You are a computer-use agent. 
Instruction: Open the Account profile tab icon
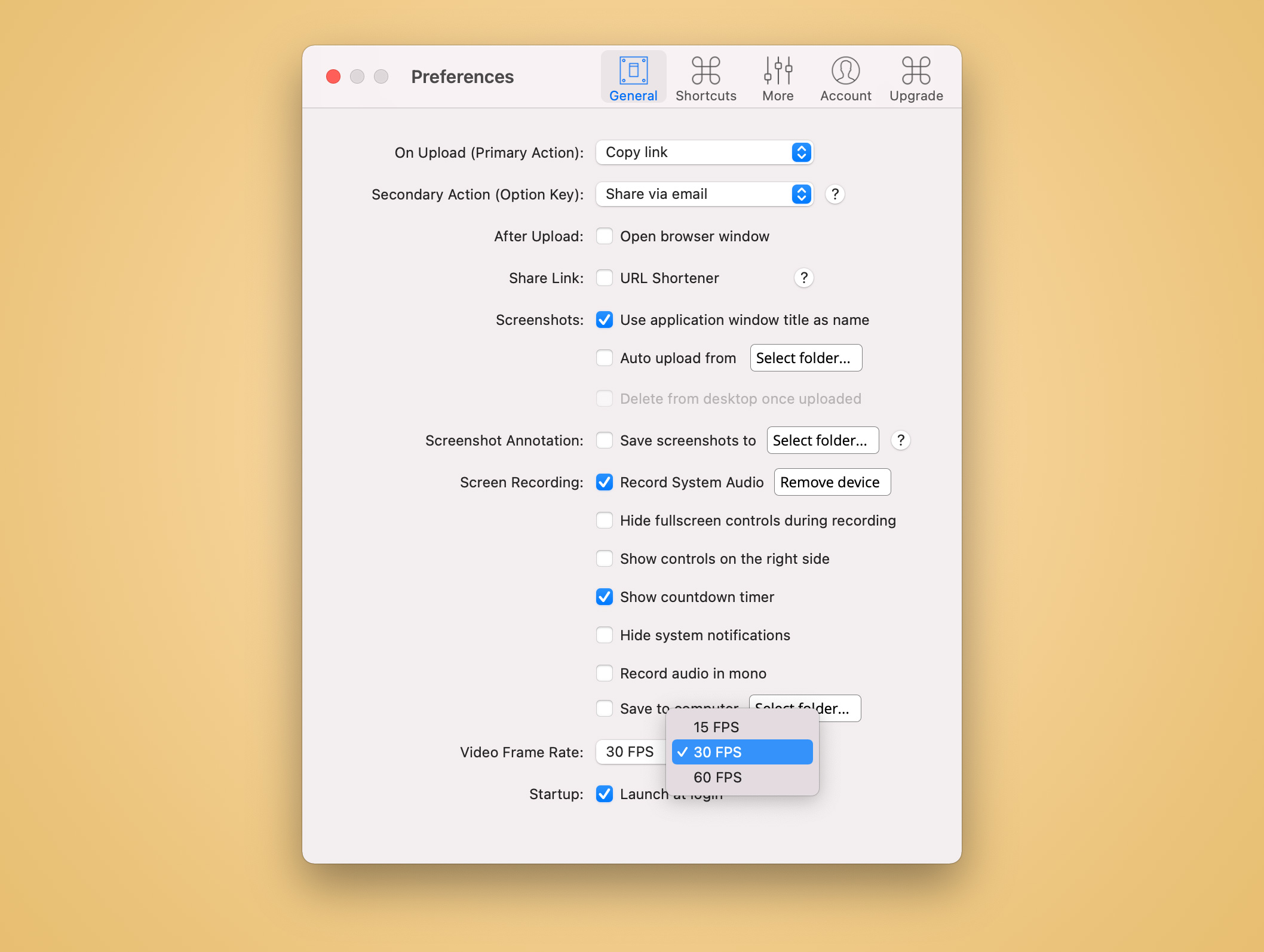[845, 71]
